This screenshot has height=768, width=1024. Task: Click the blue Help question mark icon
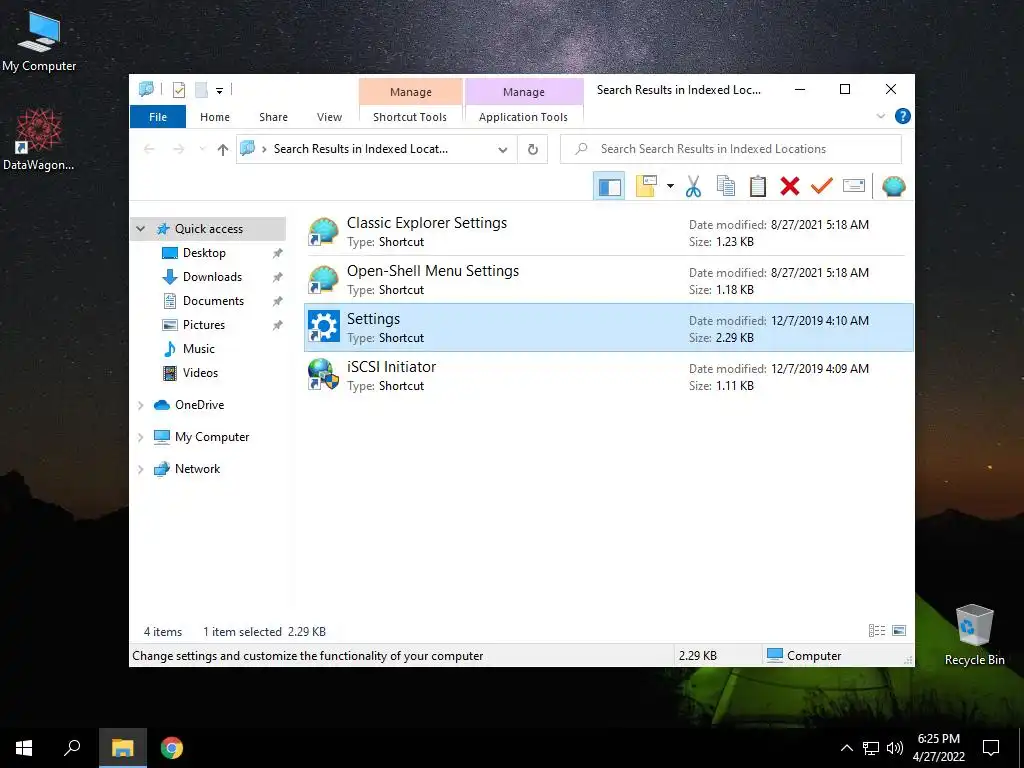coord(903,116)
